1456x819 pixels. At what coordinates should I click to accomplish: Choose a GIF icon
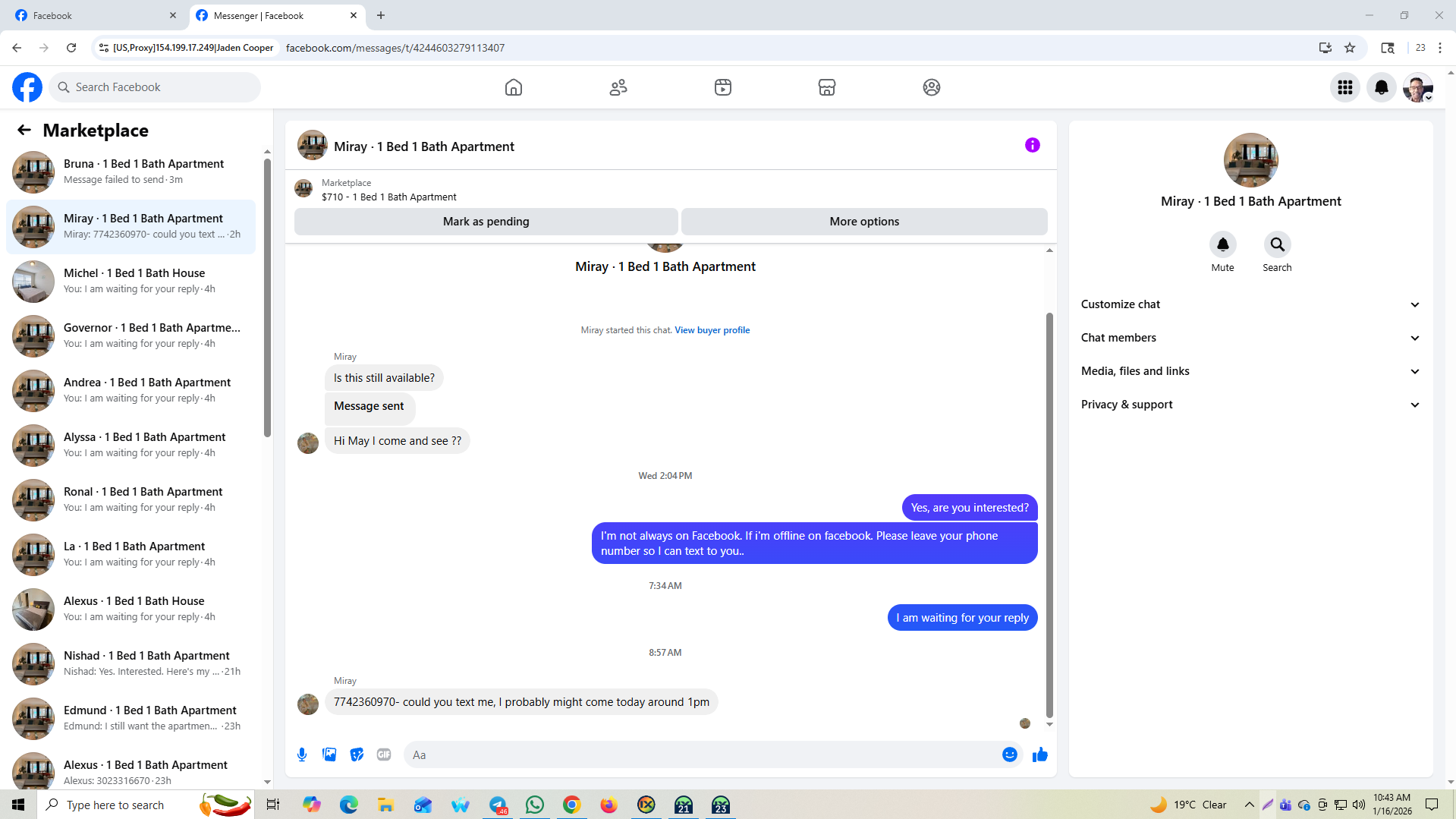click(384, 754)
